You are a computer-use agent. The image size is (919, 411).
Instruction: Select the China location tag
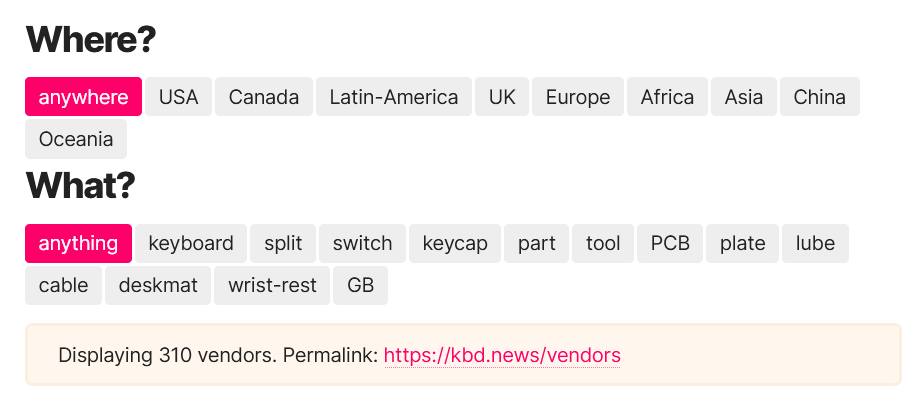819,97
